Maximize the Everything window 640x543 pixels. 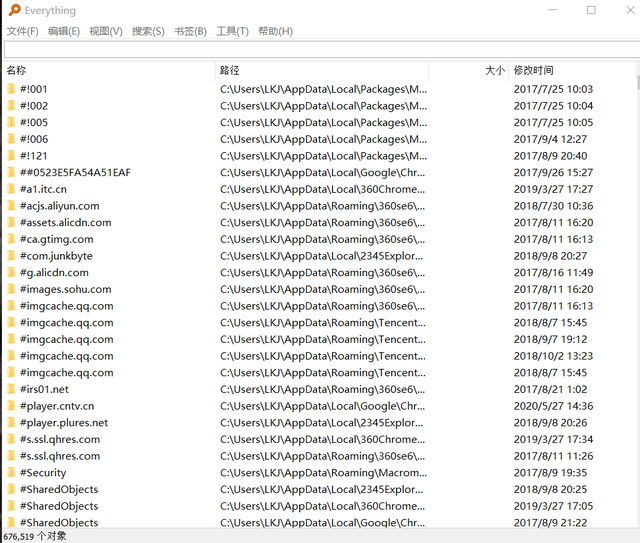pyautogui.click(x=591, y=10)
